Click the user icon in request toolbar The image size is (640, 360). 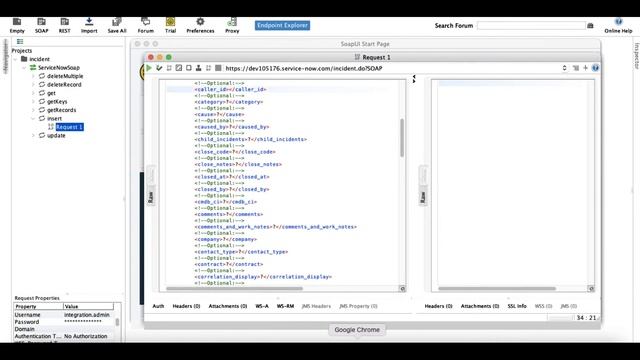point(198,68)
